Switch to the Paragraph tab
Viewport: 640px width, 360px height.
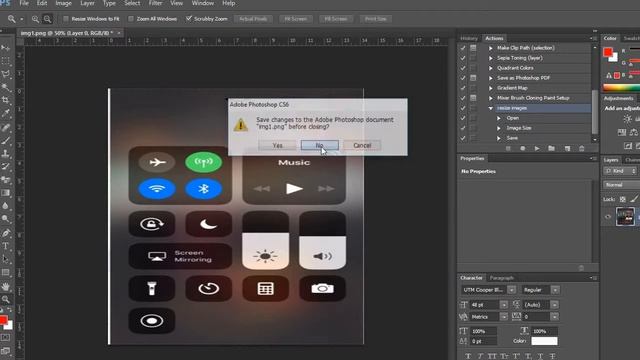click(x=501, y=278)
